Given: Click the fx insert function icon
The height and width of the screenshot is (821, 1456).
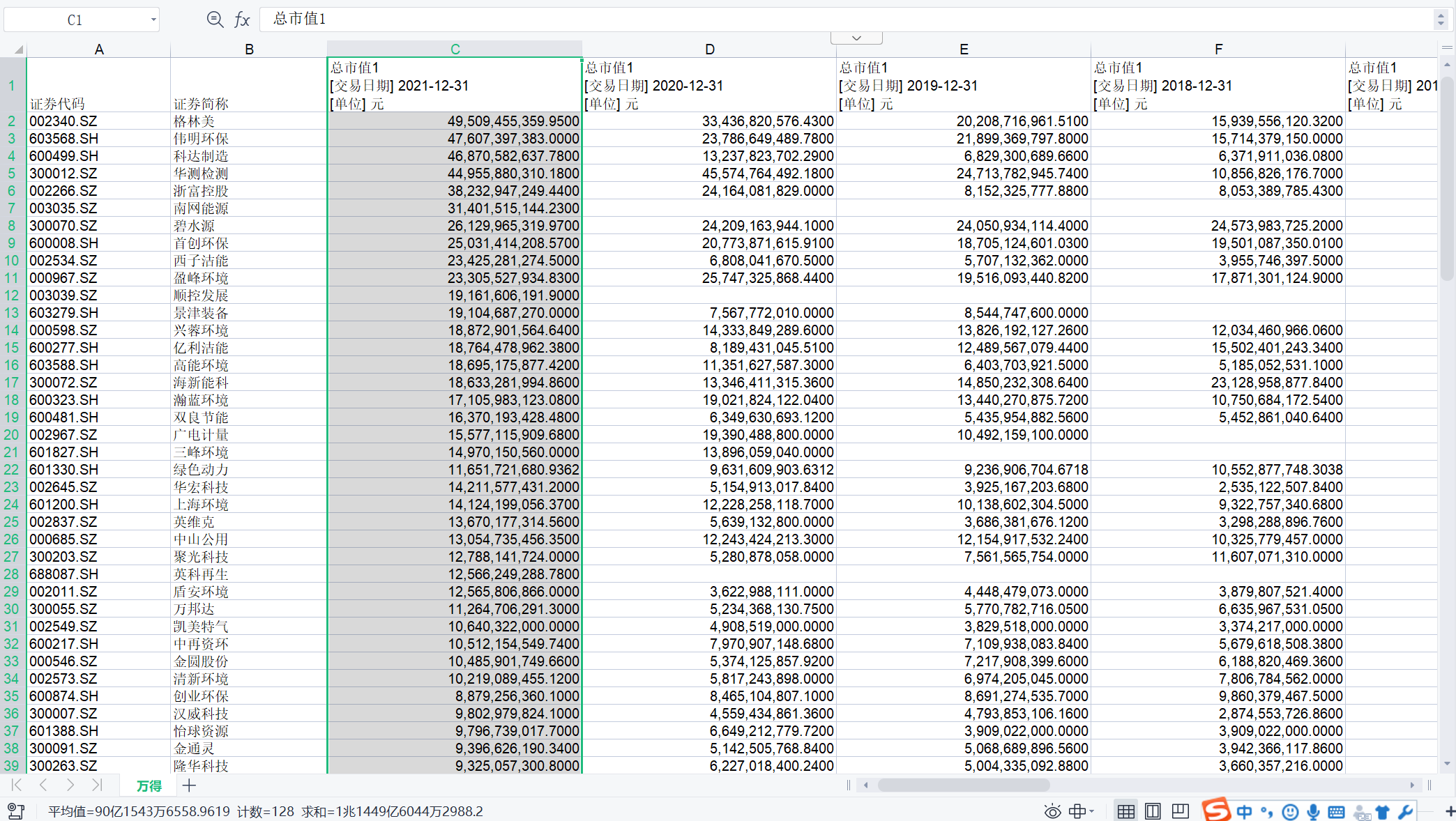Looking at the screenshot, I should click(242, 20).
